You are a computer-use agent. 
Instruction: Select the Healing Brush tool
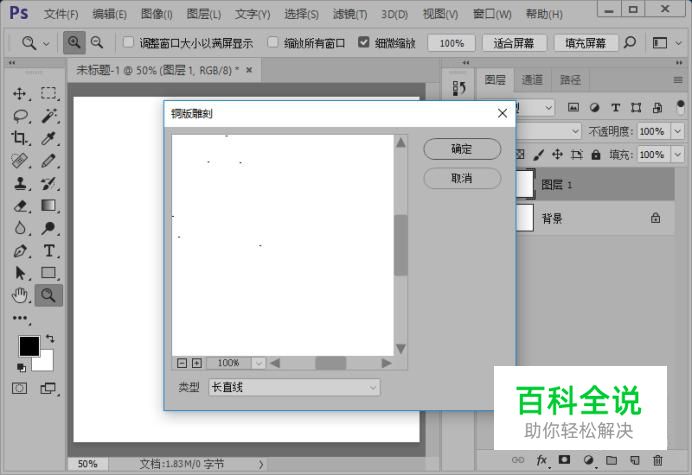click(x=20, y=161)
